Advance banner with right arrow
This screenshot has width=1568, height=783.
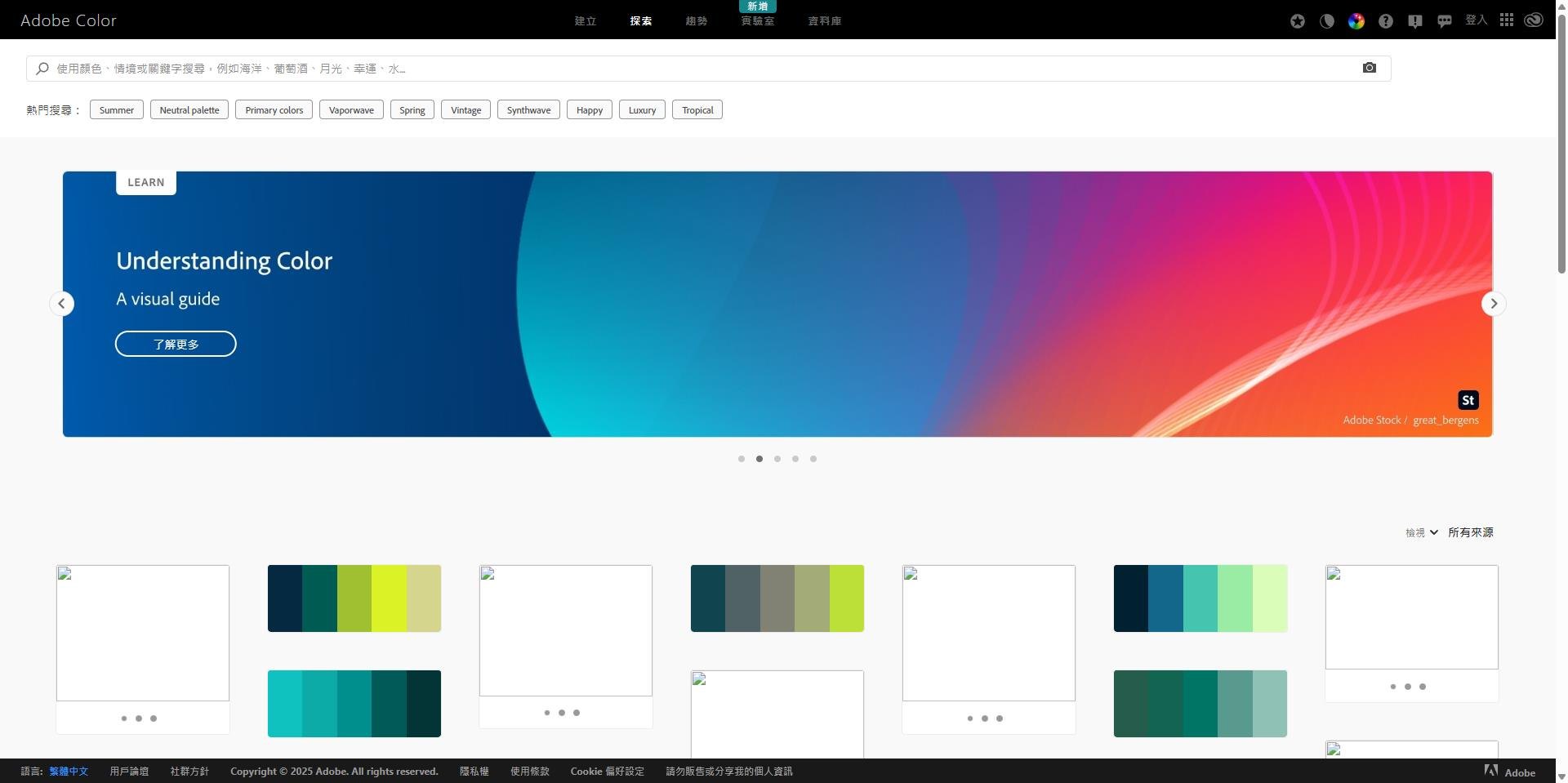click(x=1494, y=304)
